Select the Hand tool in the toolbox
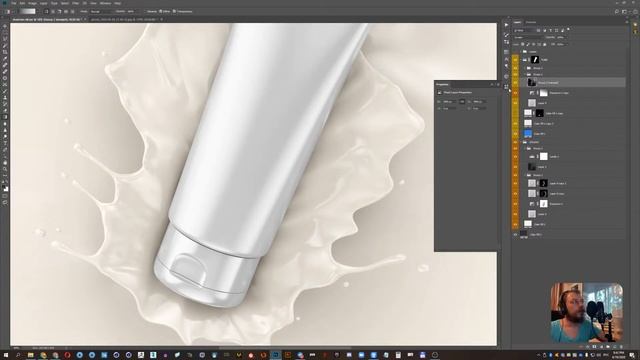 [5, 162]
